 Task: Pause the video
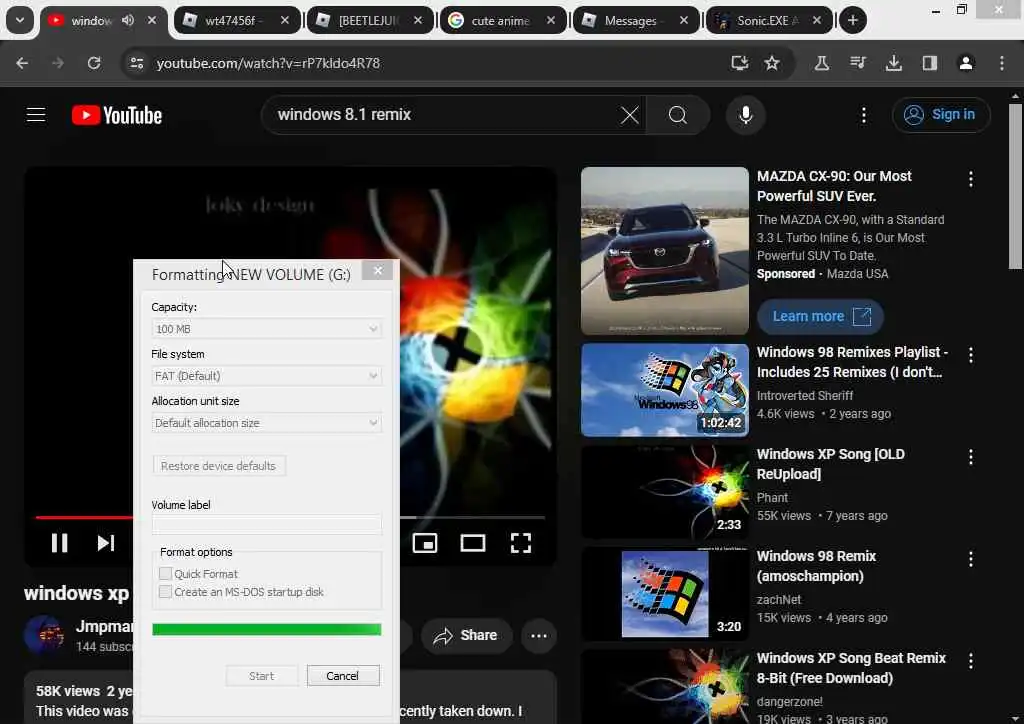point(59,543)
